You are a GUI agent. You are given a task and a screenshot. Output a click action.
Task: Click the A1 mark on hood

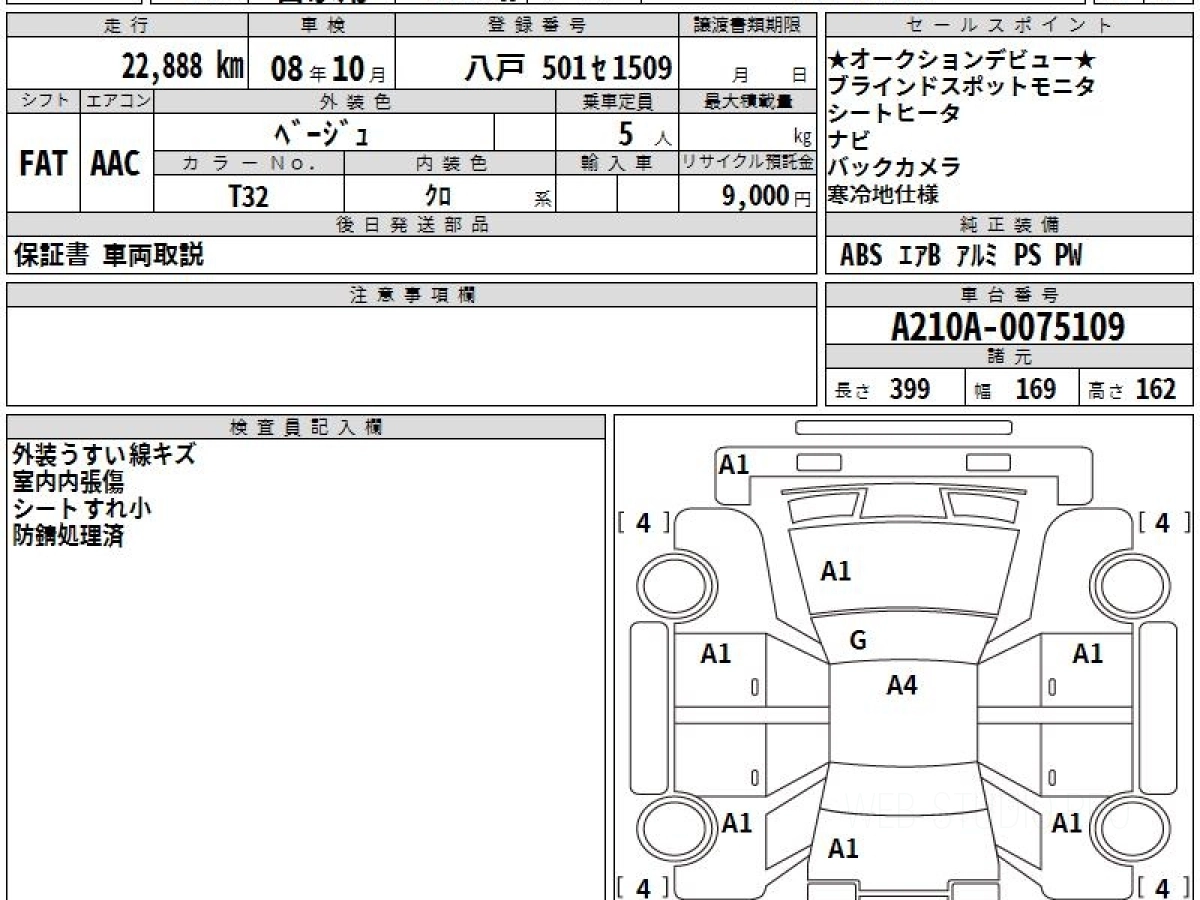[836, 571]
